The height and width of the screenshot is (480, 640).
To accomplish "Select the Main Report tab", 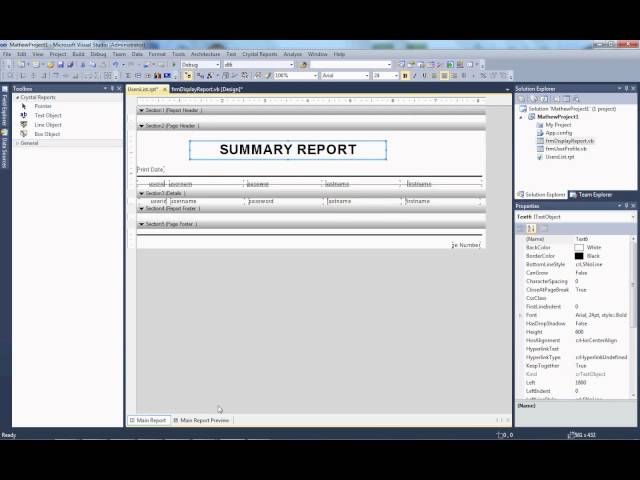I will point(148,420).
